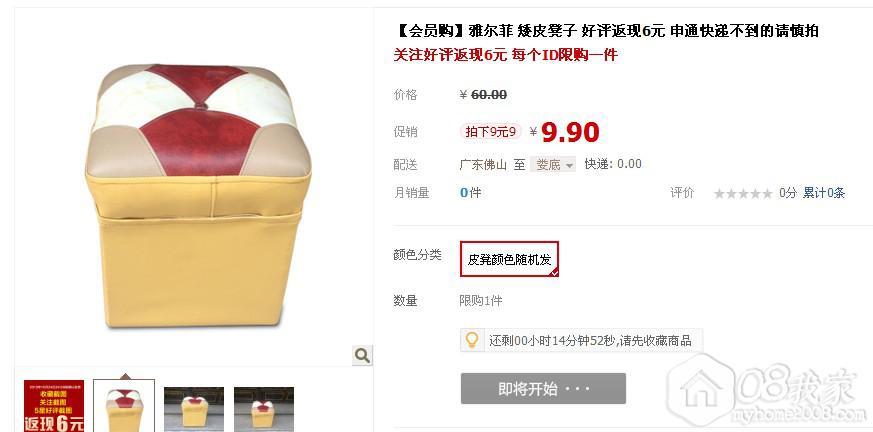Click the lightbulb tip icon

tap(472, 340)
